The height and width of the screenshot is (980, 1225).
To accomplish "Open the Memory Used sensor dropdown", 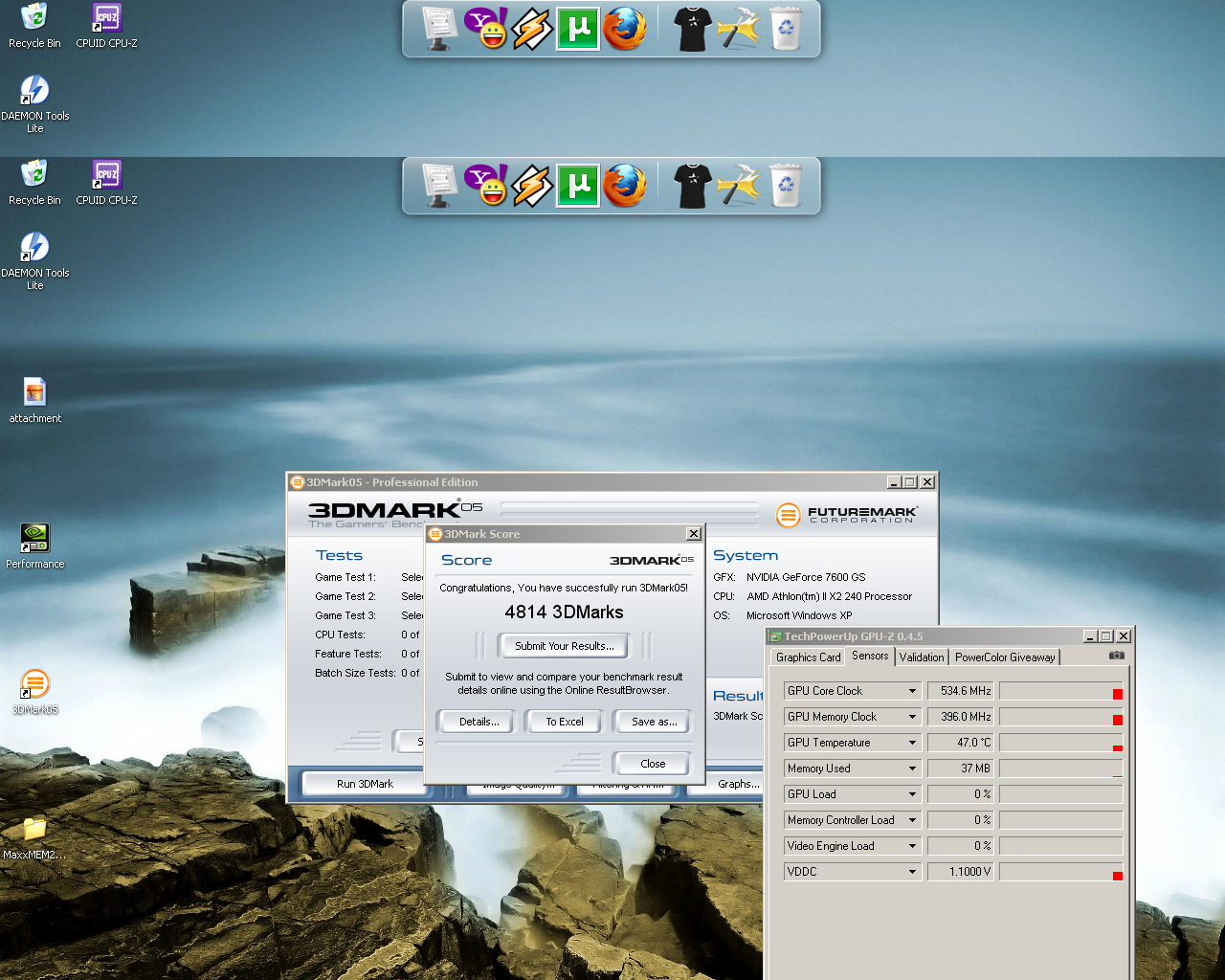I will pos(912,768).
